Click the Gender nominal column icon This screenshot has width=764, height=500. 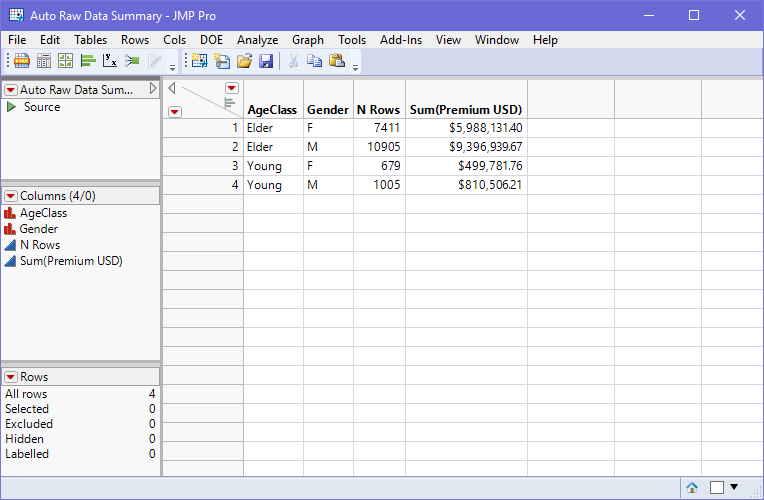(x=10, y=229)
